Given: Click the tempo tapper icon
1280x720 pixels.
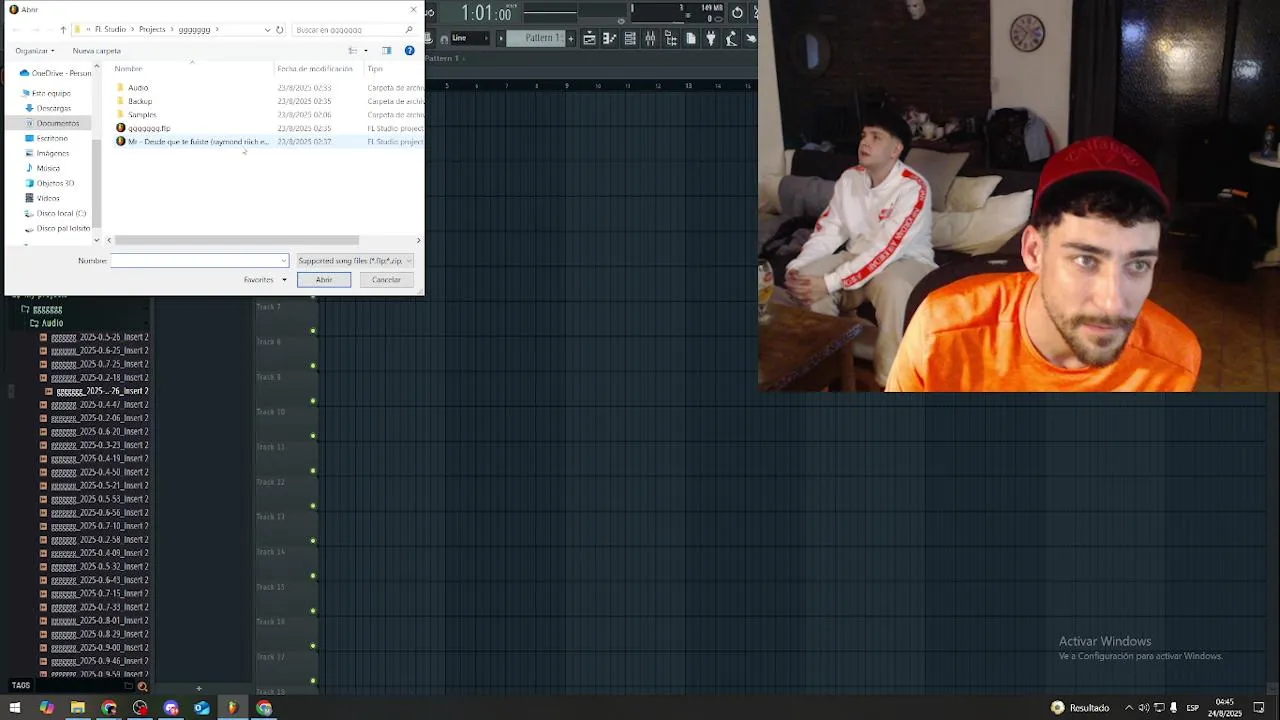Looking at the screenshot, I should point(731,39).
